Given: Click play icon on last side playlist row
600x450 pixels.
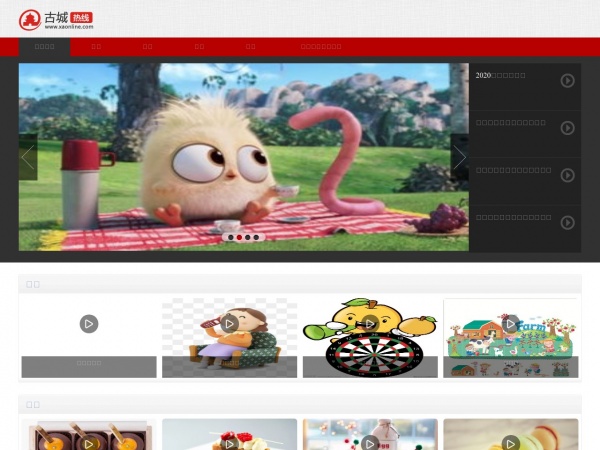Looking at the screenshot, I should [567, 222].
